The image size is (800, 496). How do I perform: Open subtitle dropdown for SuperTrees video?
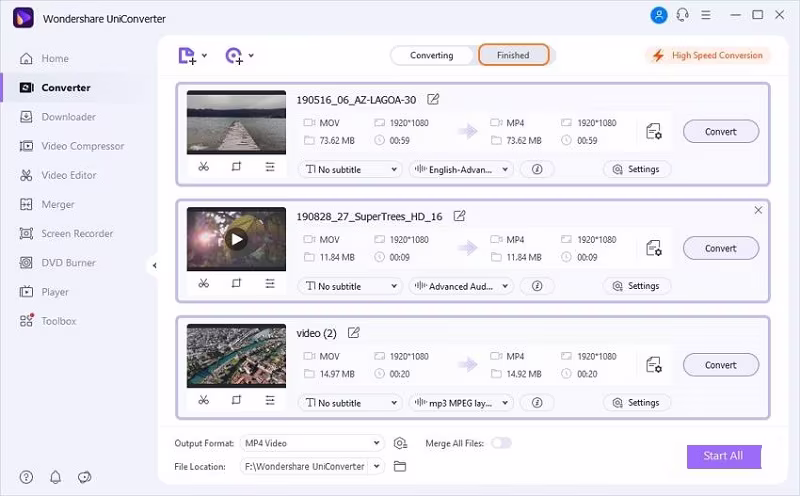[351, 286]
